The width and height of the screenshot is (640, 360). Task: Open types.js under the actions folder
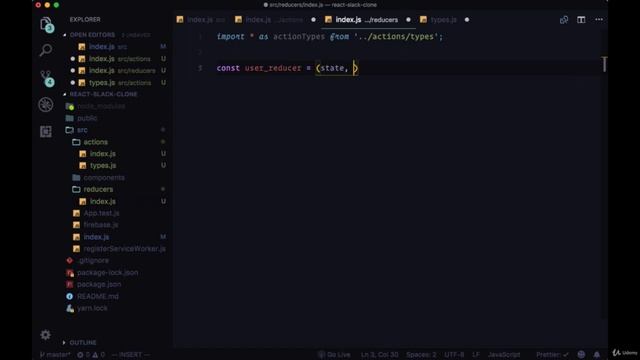pyautogui.click(x=103, y=166)
